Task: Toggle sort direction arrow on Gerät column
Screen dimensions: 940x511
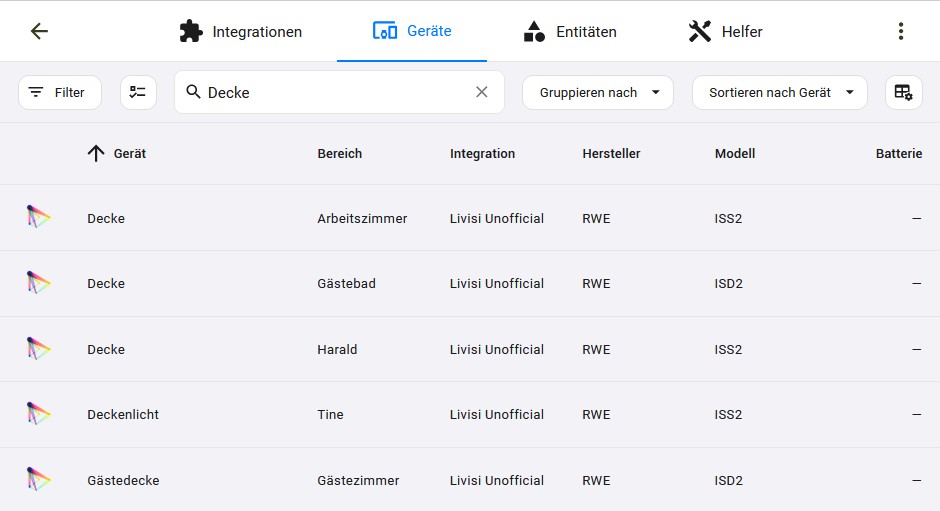Action: pos(96,154)
